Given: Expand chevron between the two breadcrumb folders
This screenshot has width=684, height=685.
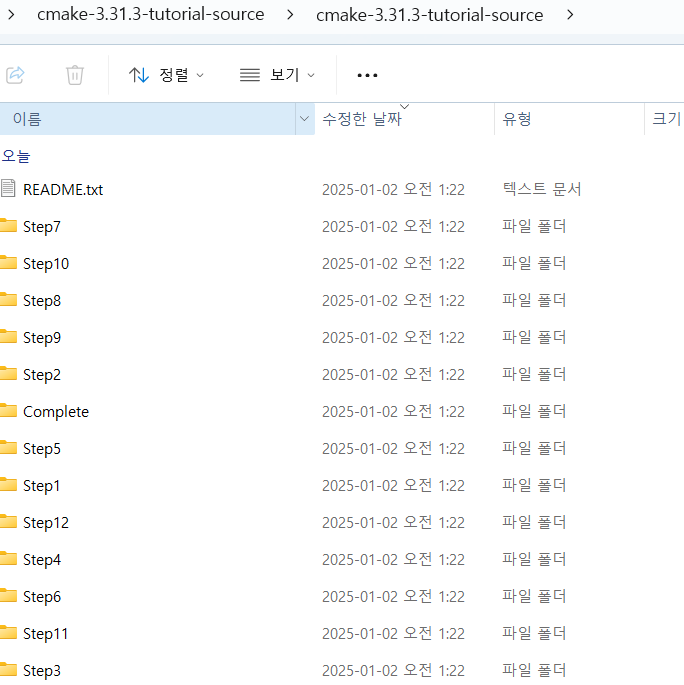Looking at the screenshot, I should tap(290, 15).
